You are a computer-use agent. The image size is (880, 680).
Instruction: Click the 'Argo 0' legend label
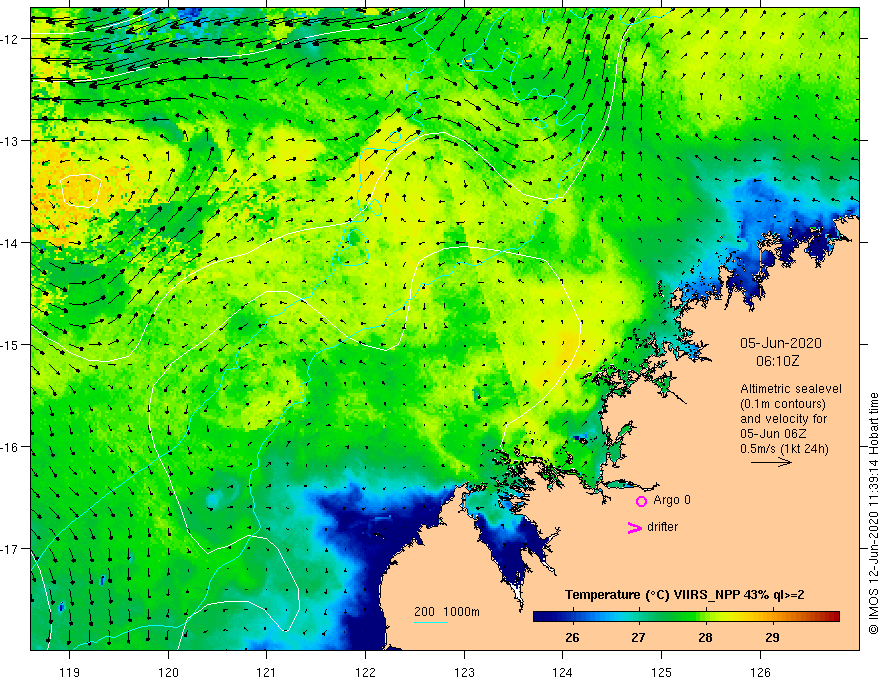click(x=672, y=500)
